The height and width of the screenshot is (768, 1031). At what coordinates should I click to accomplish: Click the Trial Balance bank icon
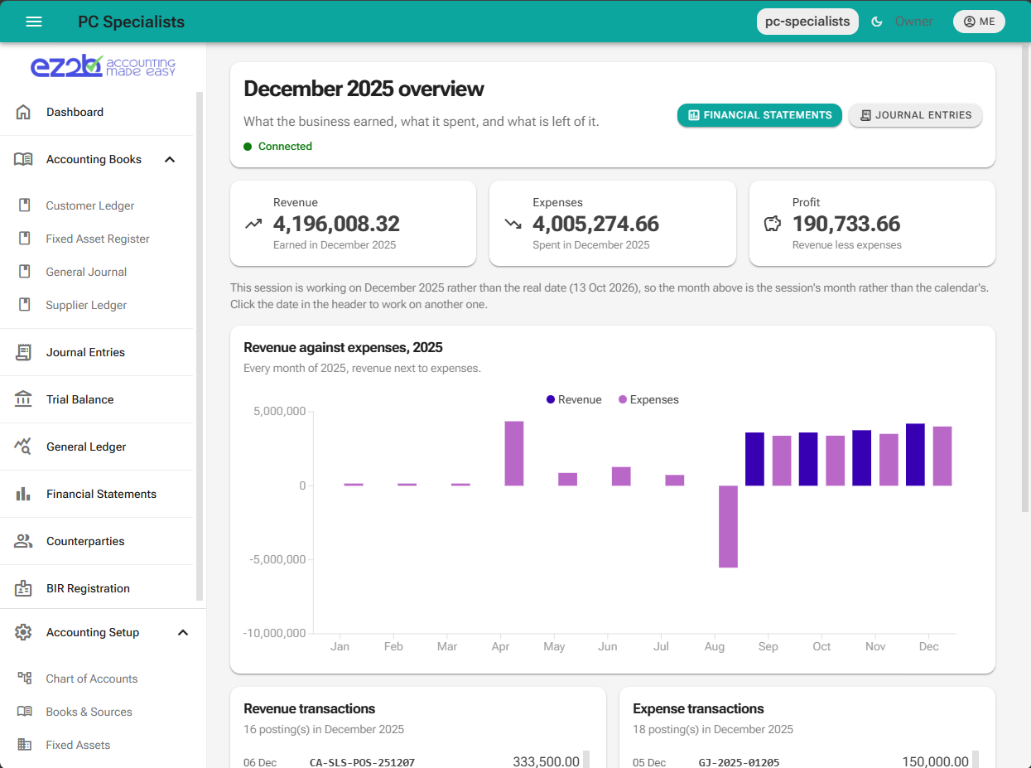(x=23, y=399)
